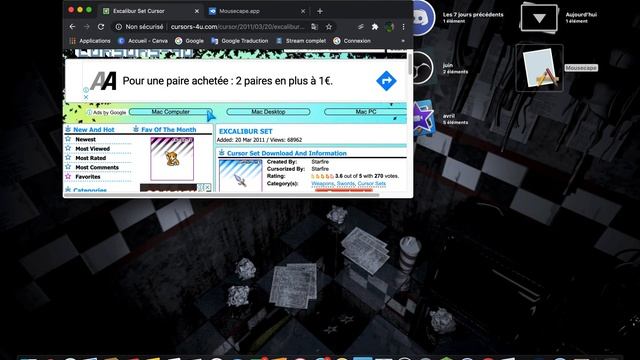
Task: Open the Most Rated link
Action: [x=91, y=158]
